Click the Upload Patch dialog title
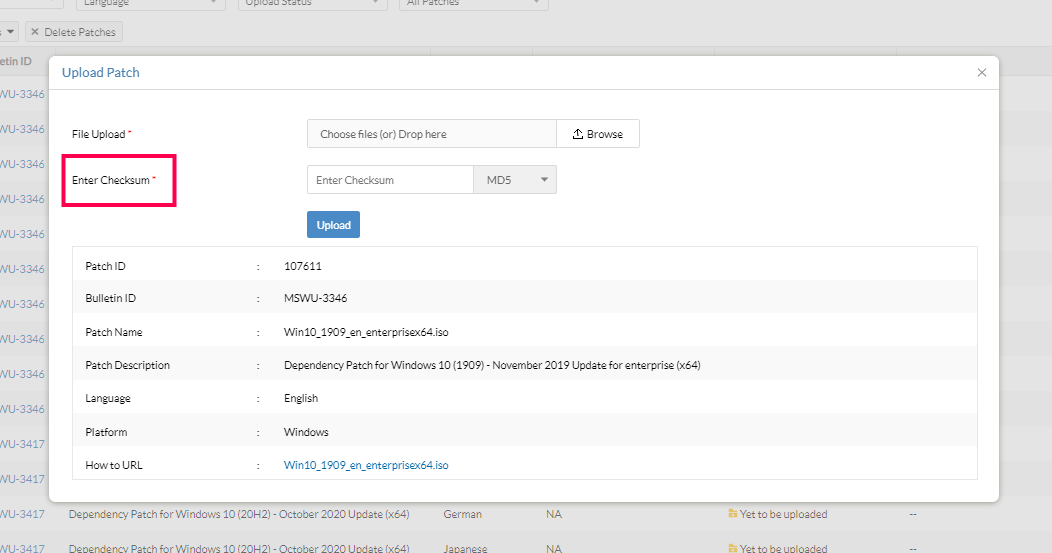The height and width of the screenshot is (553, 1052). point(101,72)
